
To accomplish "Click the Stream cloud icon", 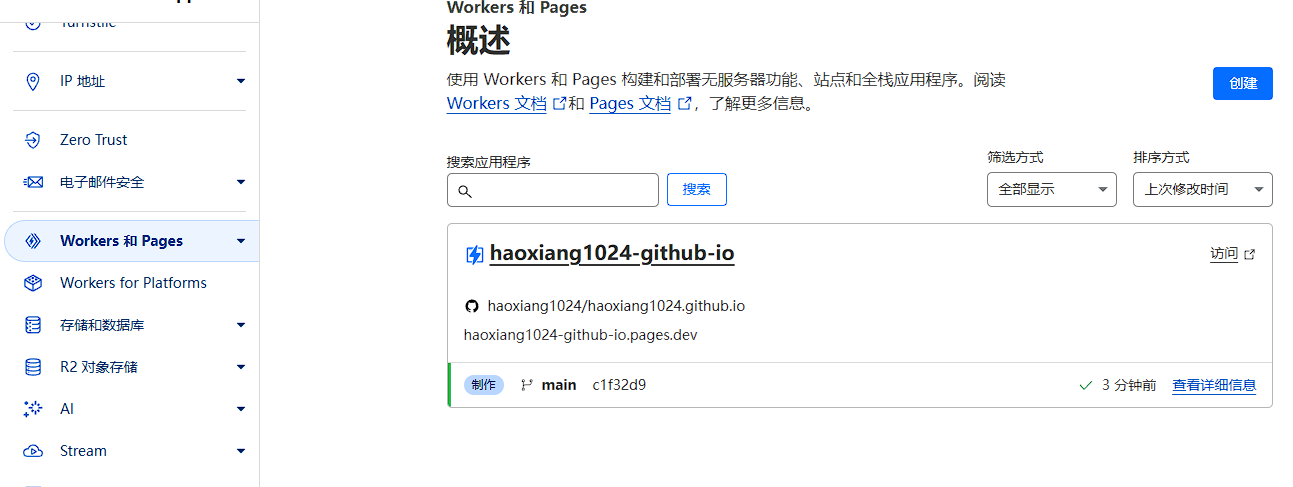I will [x=33, y=451].
